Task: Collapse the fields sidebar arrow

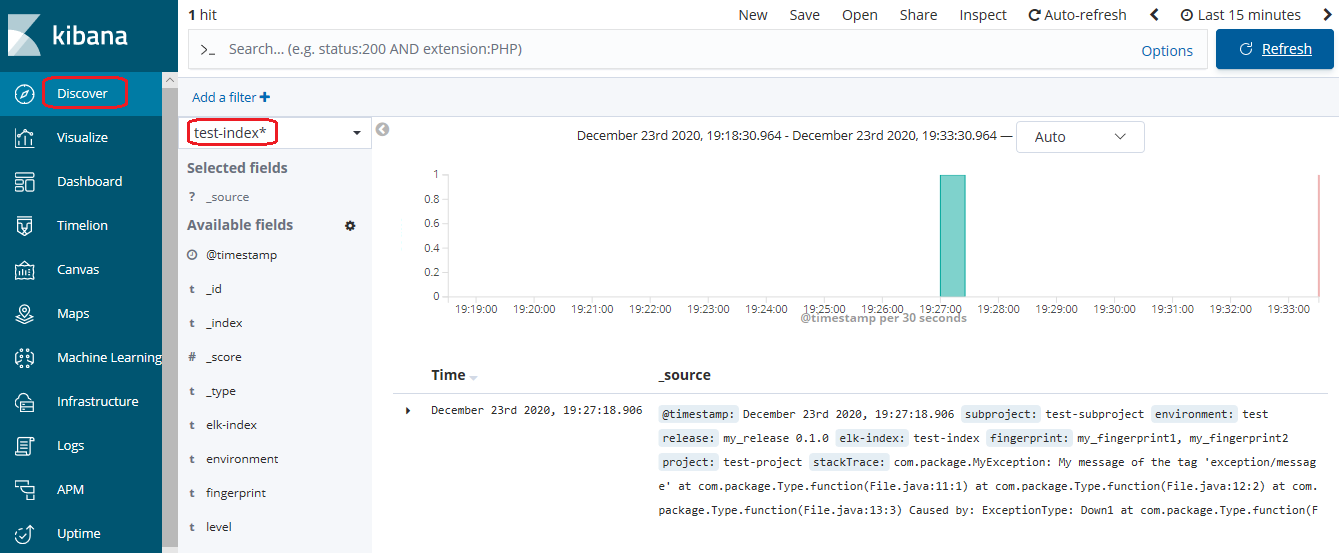Action: coord(382,129)
